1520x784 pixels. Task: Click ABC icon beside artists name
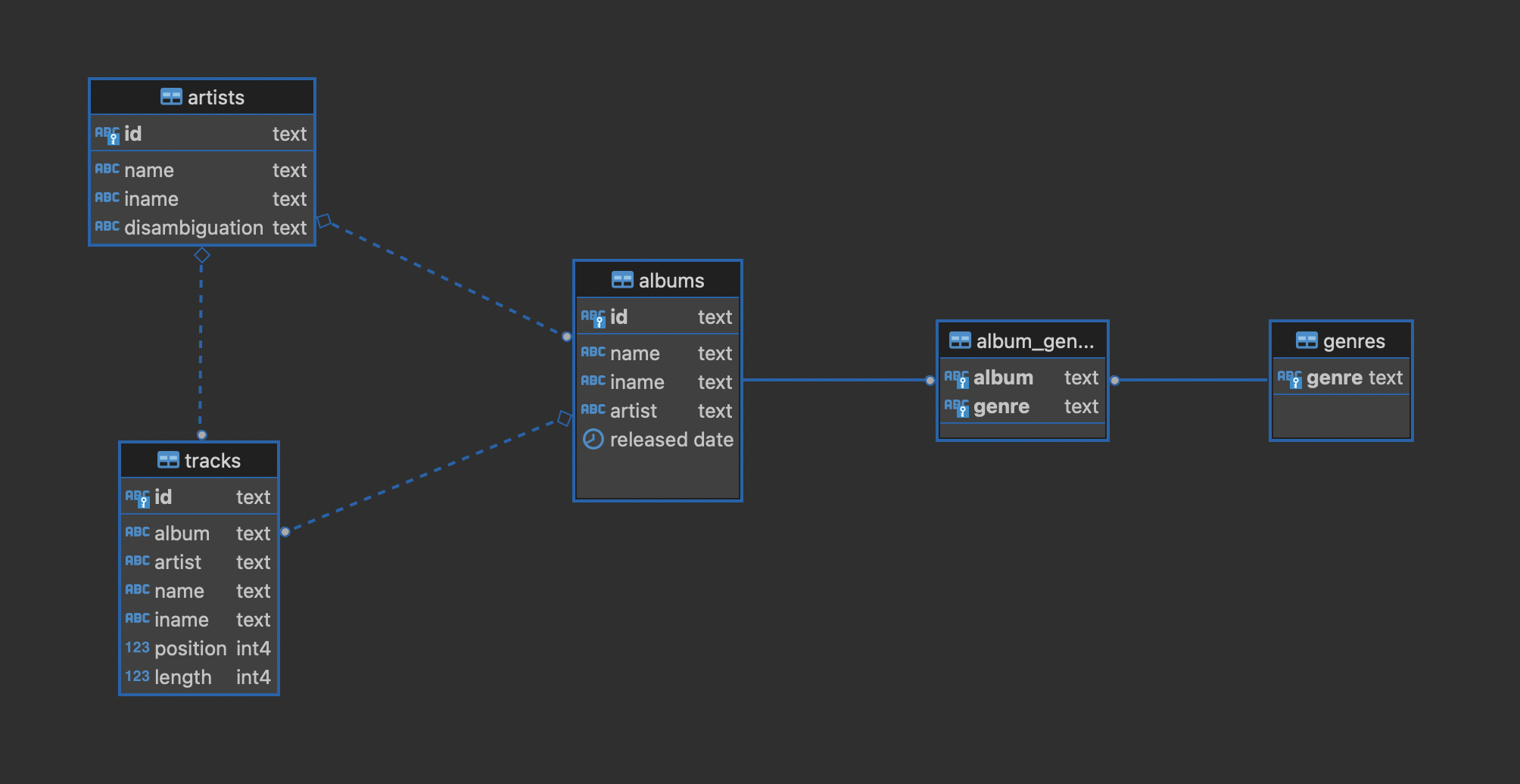(107, 169)
